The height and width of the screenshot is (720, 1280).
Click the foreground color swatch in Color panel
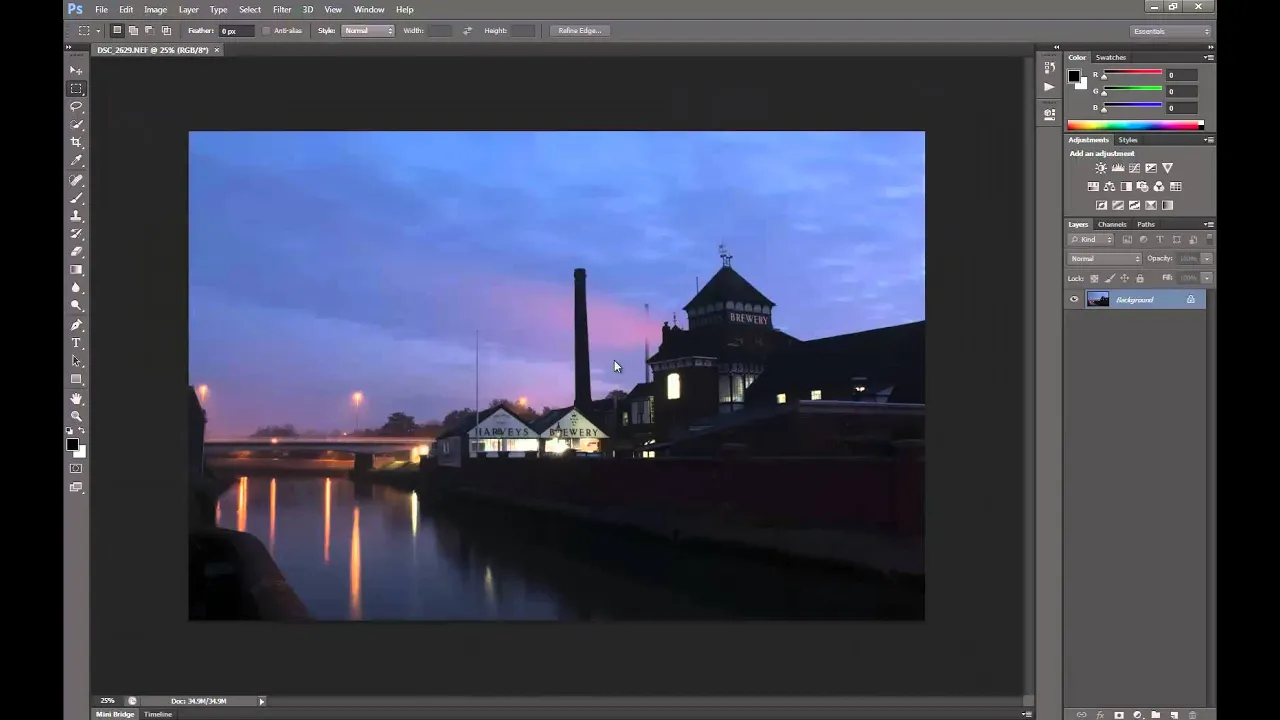pyautogui.click(x=1074, y=77)
